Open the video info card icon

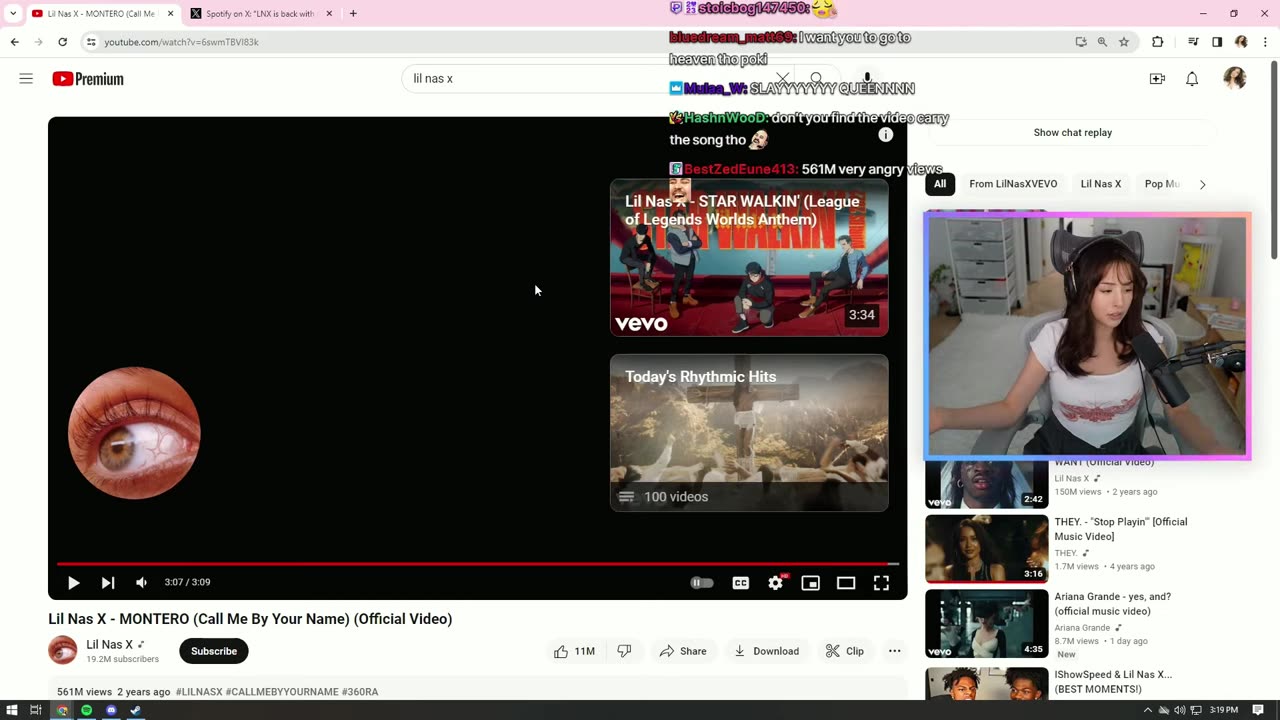click(885, 135)
